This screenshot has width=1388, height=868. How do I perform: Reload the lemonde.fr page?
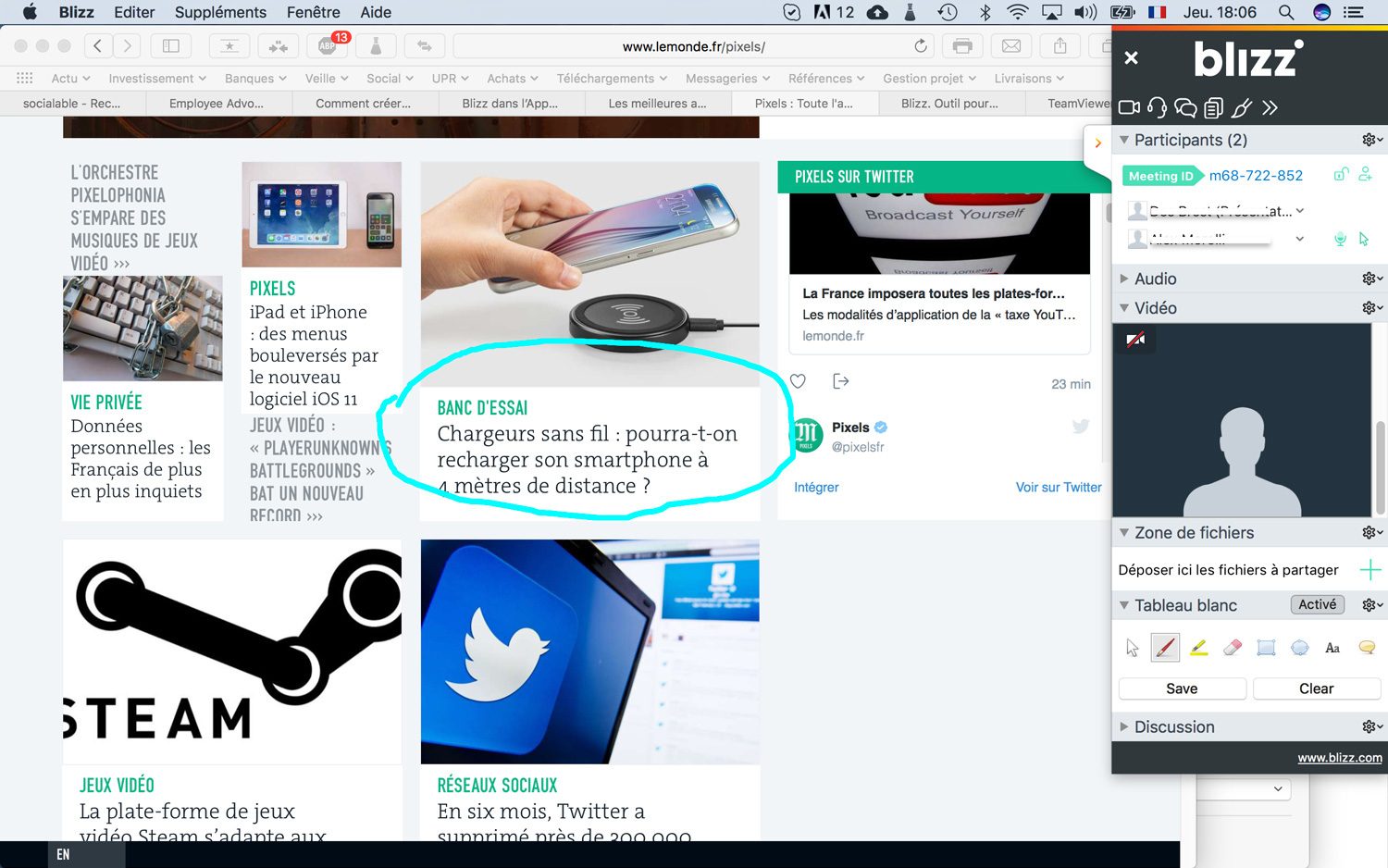click(920, 46)
